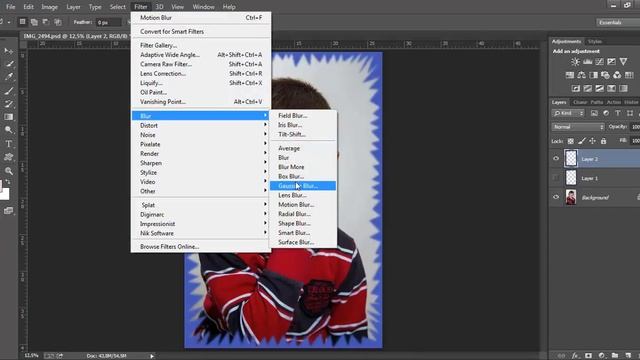Expand the Noise submenu
Screen dimensions: 640x360
click(201, 135)
